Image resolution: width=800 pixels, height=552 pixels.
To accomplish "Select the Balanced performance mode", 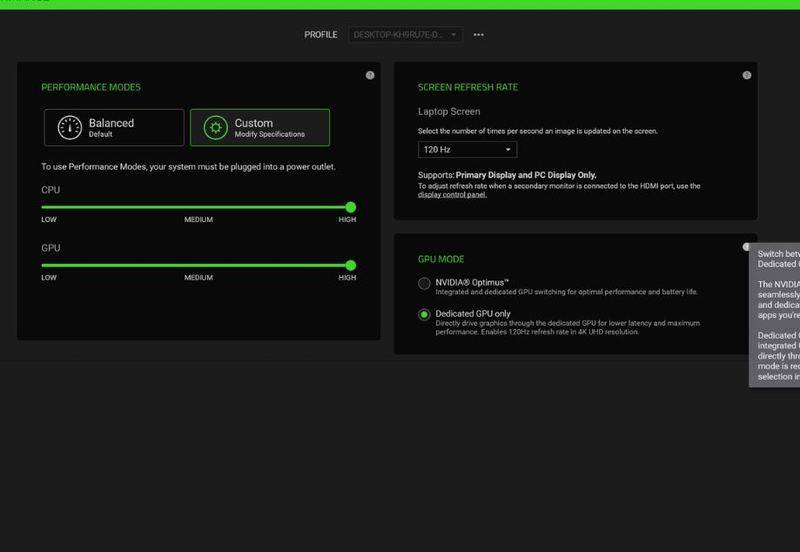I will 114,128.
